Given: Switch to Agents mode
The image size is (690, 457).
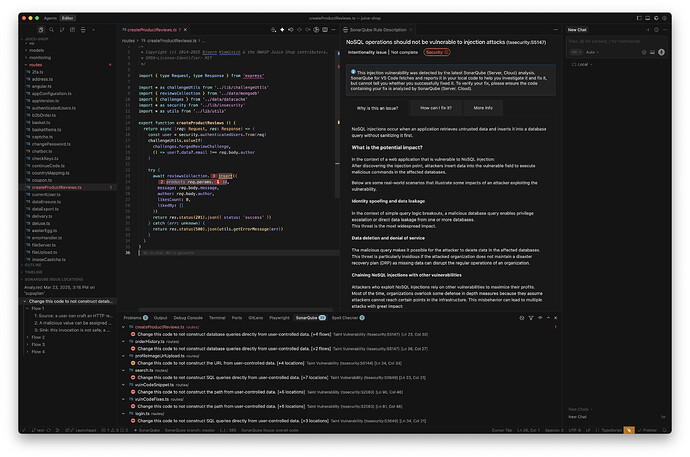Looking at the screenshot, I should point(50,18).
